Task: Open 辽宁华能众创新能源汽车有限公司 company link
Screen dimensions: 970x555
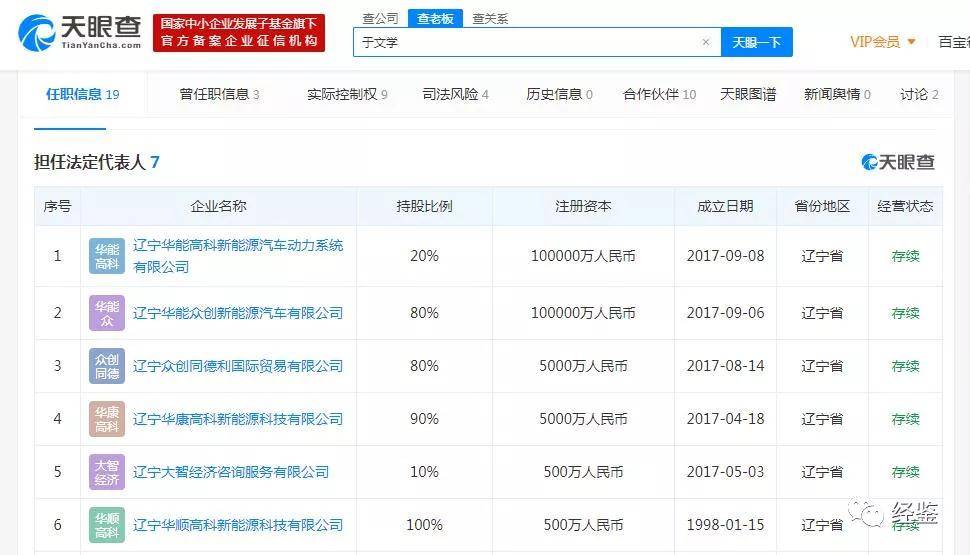Action: (x=238, y=313)
